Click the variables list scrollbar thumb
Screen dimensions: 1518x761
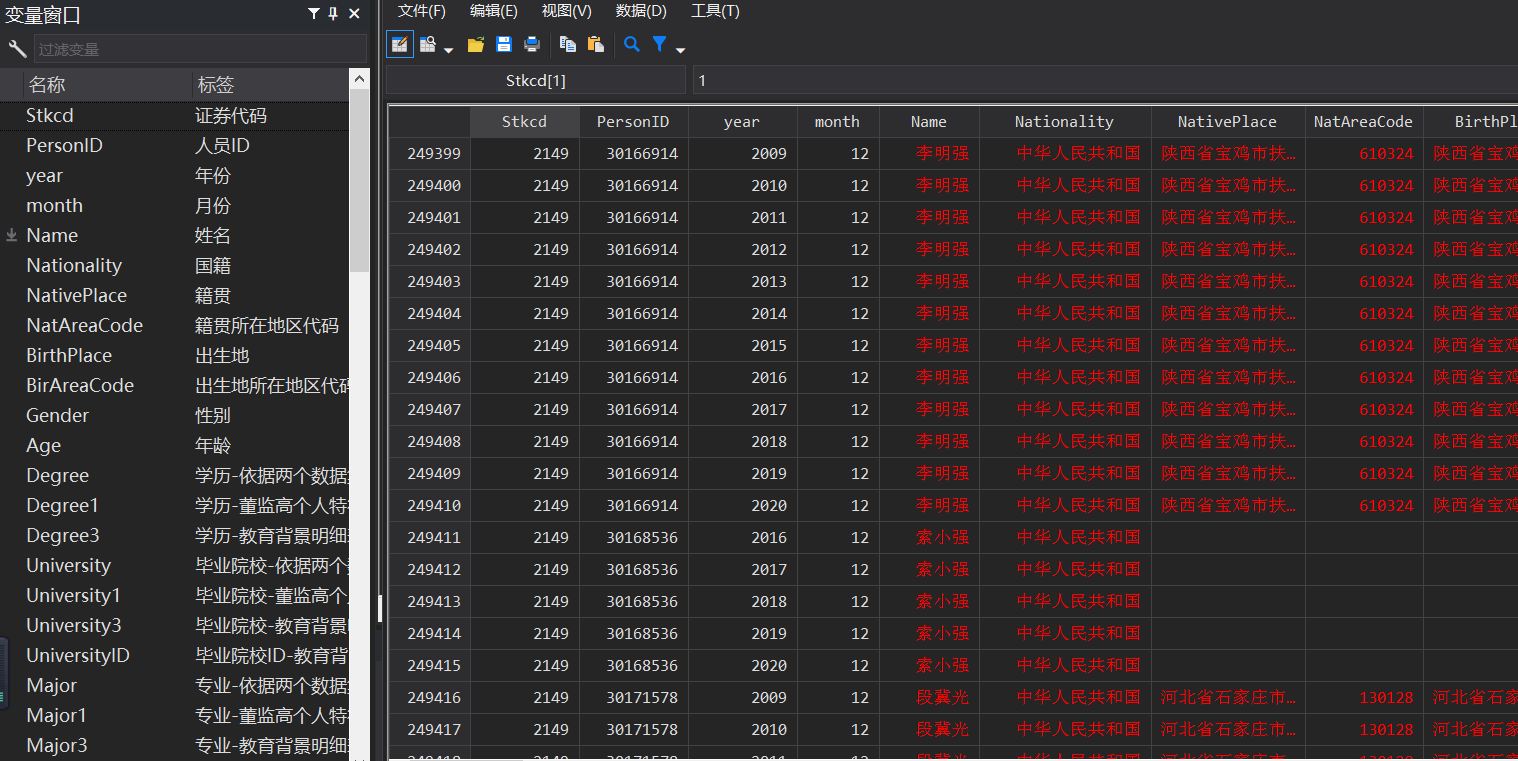click(x=360, y=183)
